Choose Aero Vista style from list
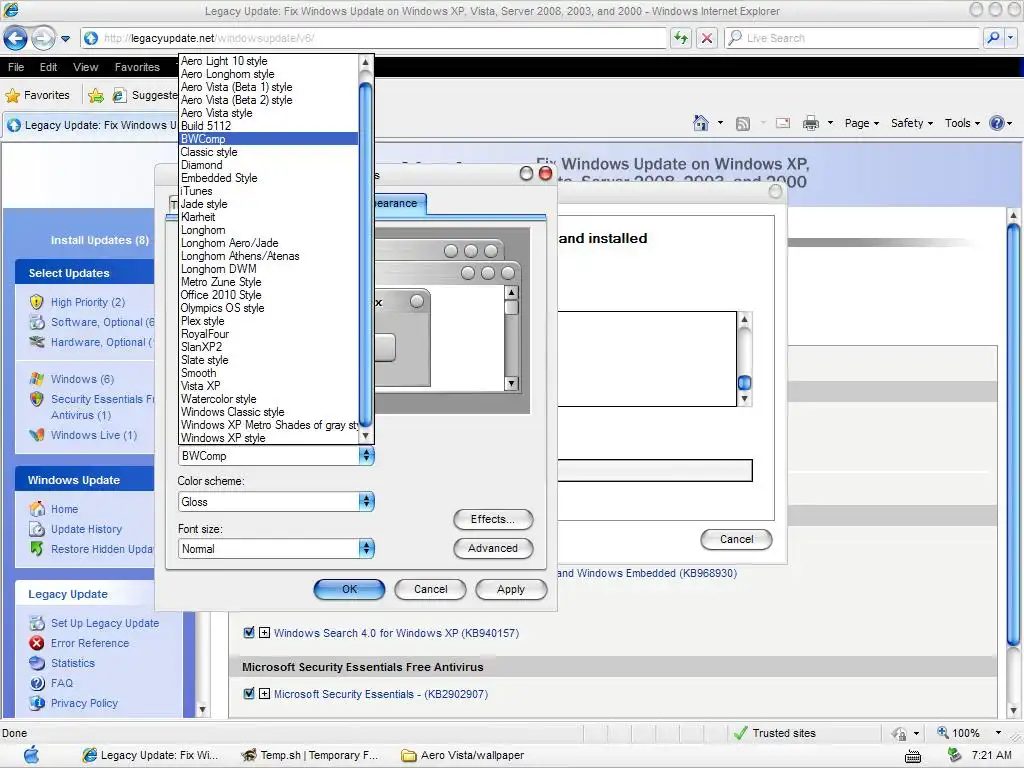Viewport: 1024px width, 768px height. coord(268,113)
